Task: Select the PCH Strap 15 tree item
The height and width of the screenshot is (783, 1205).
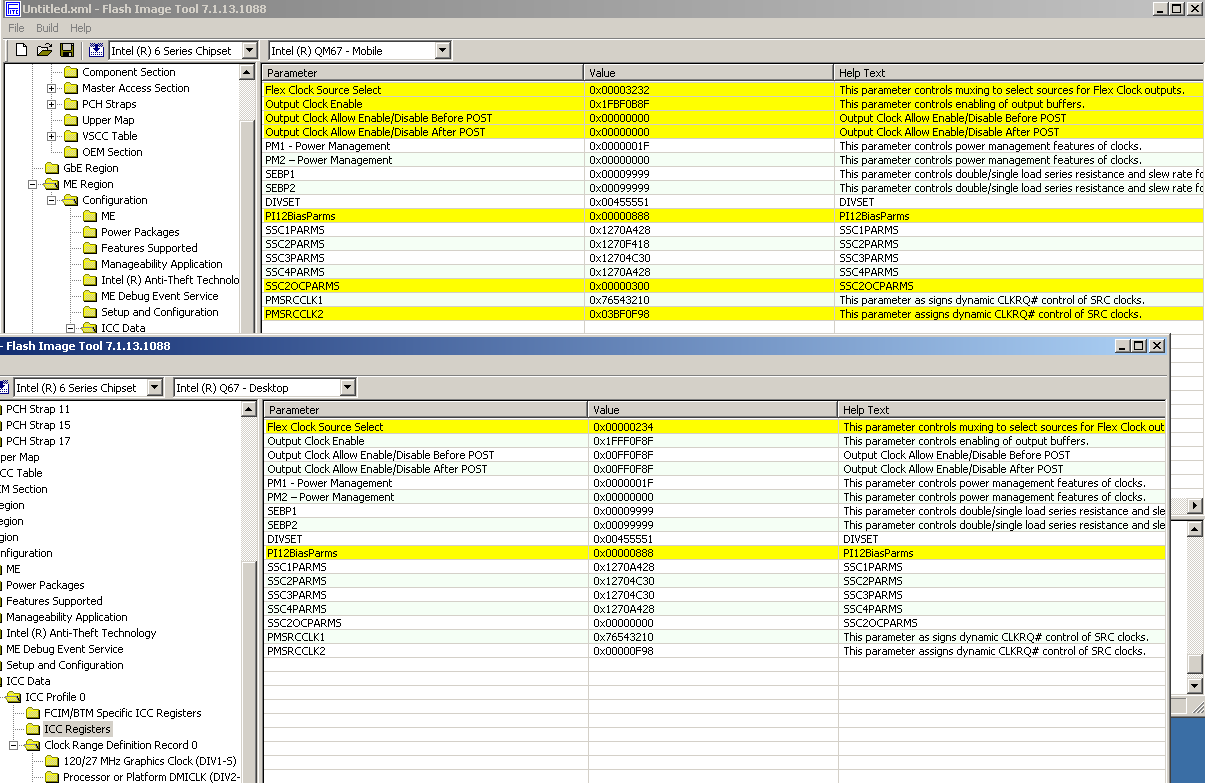Action: [x=38, y=425]
